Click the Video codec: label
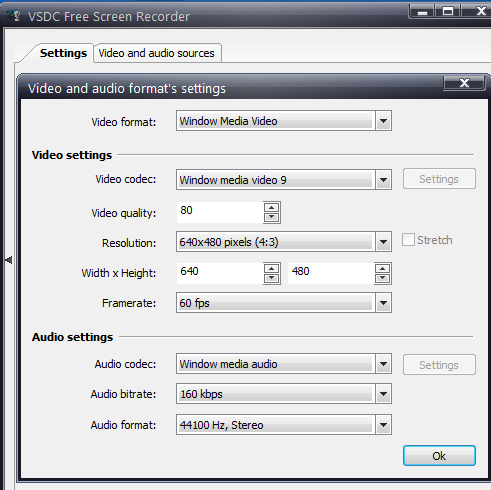The height and width of the screenshot is (490, 491). pos(126,179)
